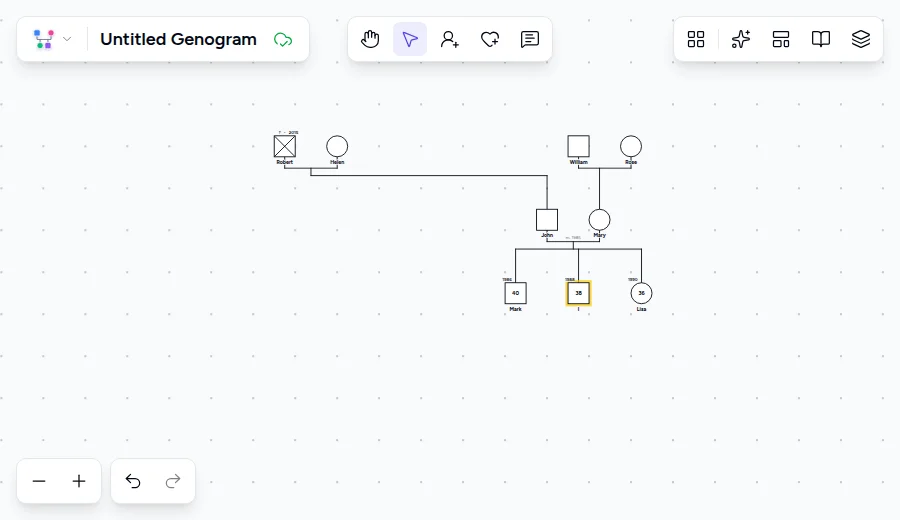Open the book guide icon
The height and width of the screenshot is (520, 900).
tap(820, 39)
